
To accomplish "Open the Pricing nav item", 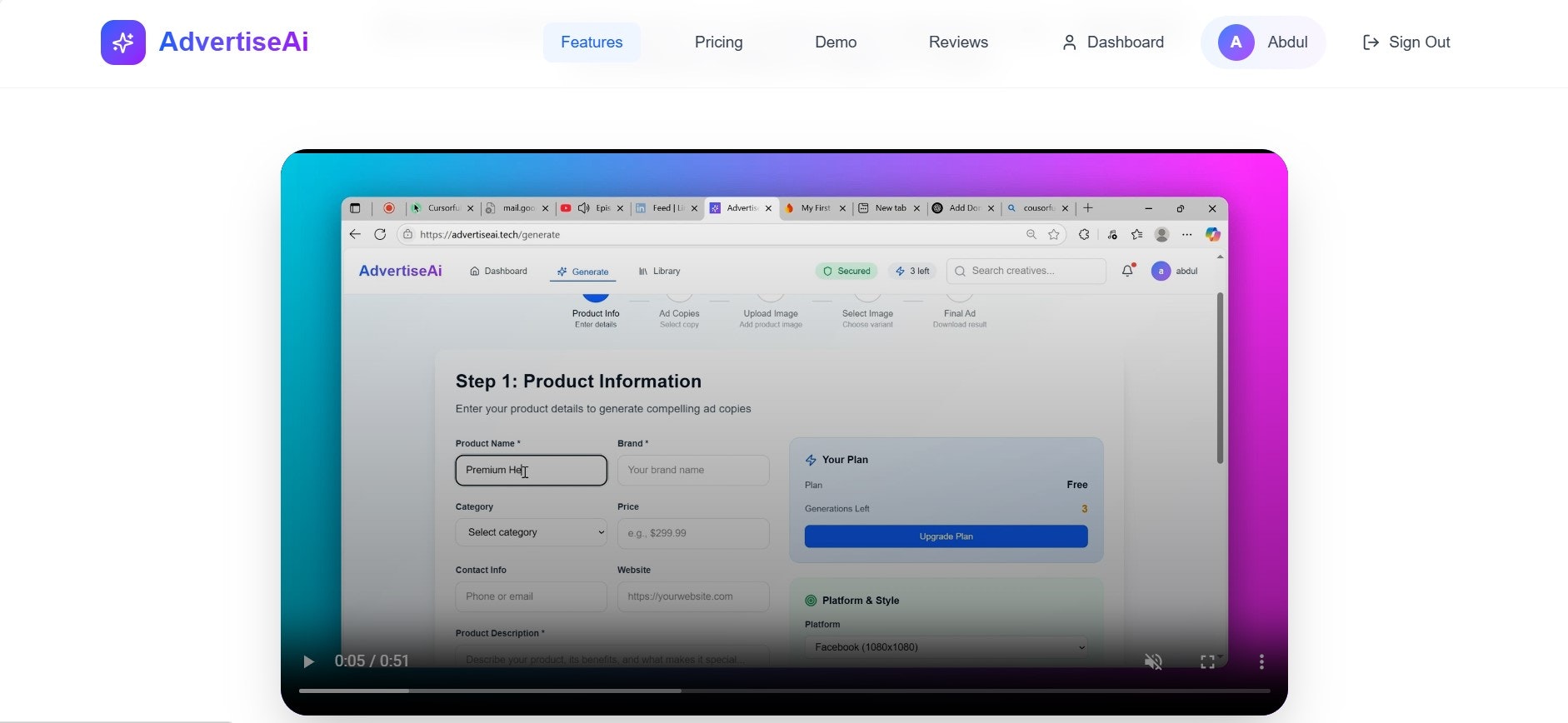I will tap(718, 42).
